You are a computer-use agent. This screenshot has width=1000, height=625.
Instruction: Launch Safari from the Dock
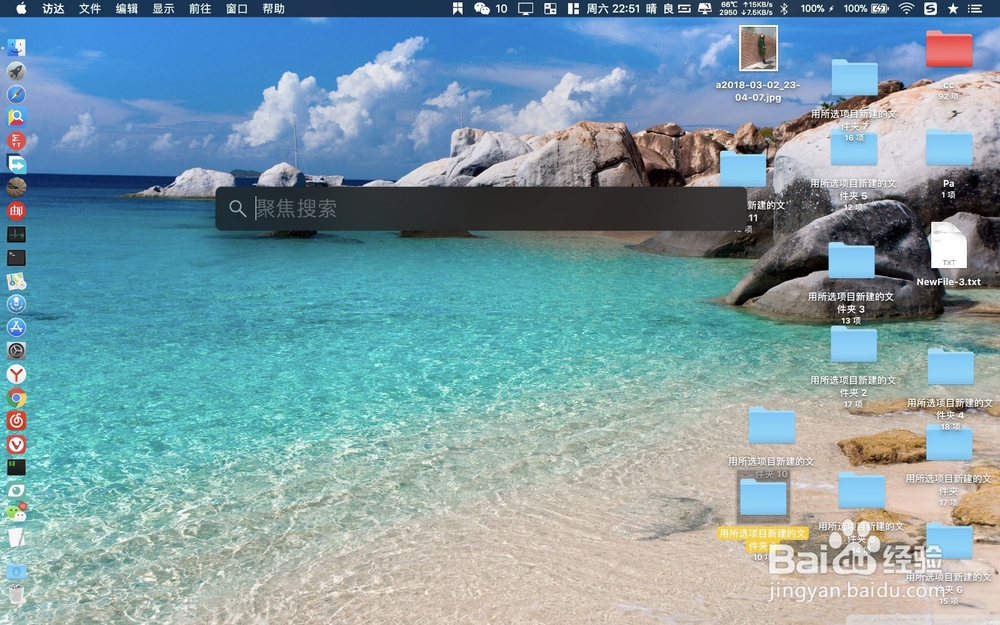coord(17,94)
